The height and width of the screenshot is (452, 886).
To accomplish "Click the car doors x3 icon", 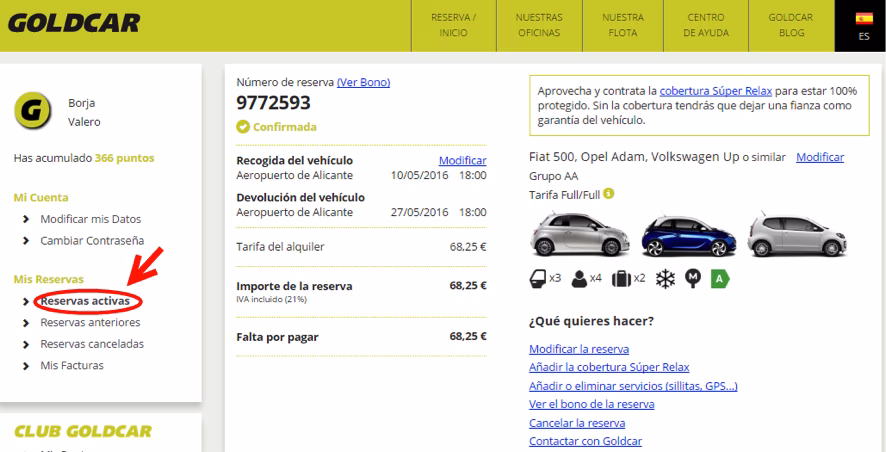I will (x=537, y=278).
